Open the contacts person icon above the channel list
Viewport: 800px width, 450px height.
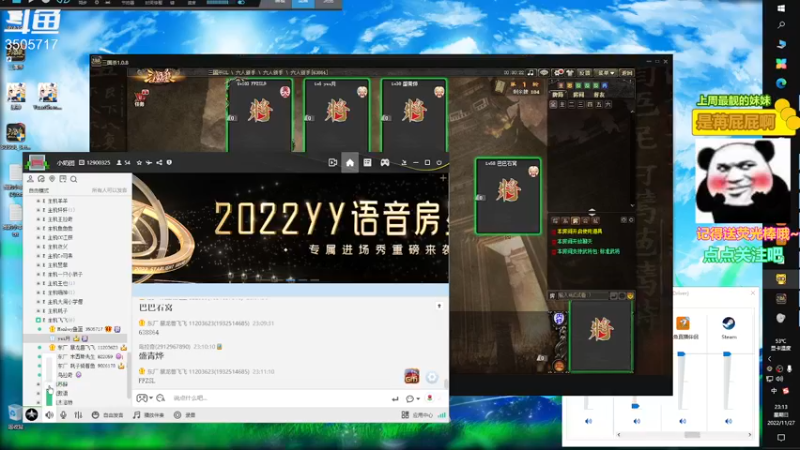(30, 179)
